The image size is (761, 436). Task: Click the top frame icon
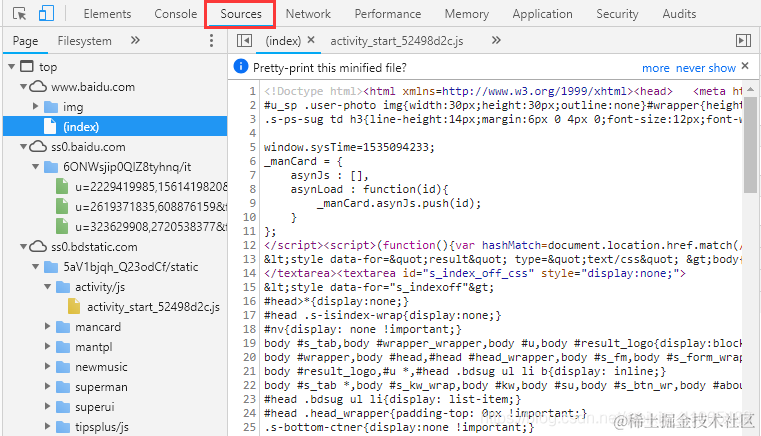coord(27,66)
